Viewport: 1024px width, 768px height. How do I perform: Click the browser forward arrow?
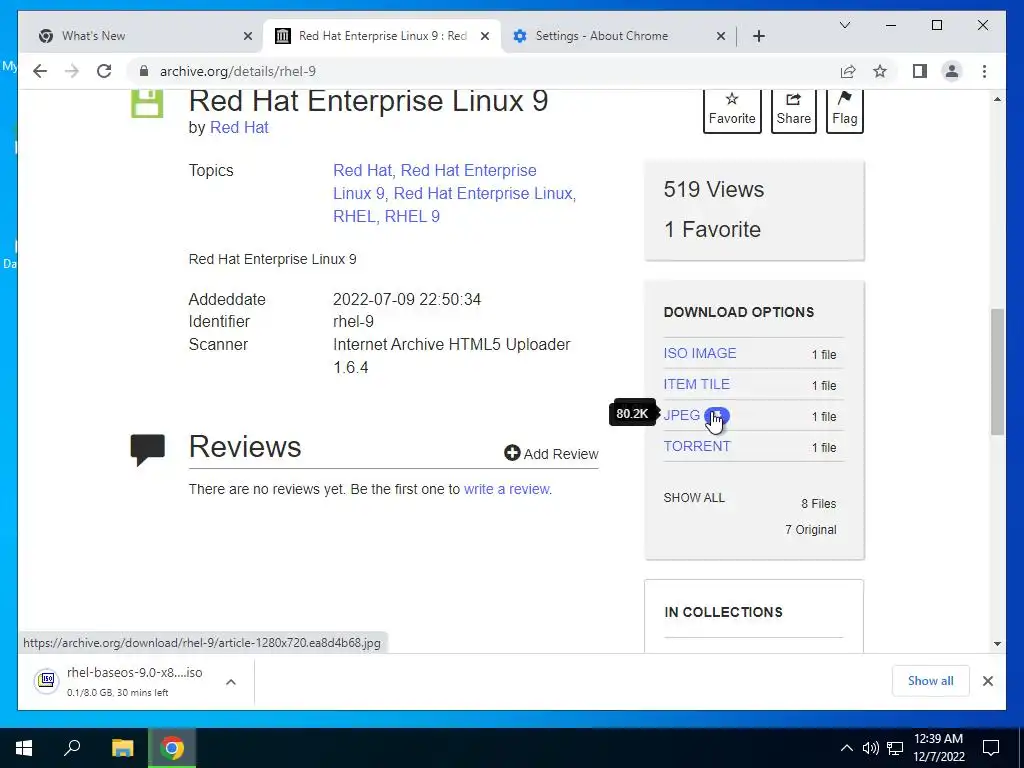(x=72, y=71)
